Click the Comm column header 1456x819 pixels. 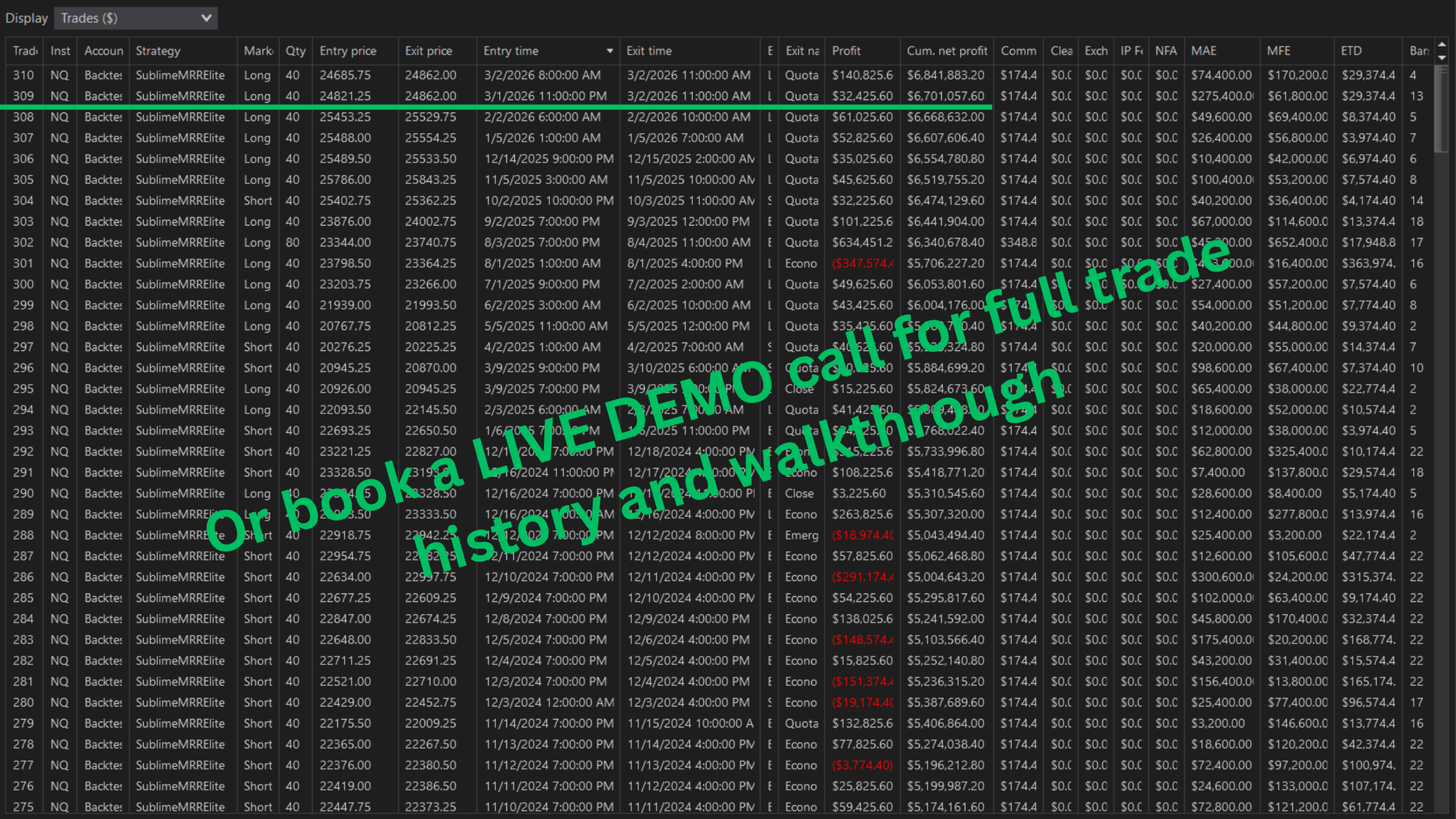click(x=1018, y=51)
